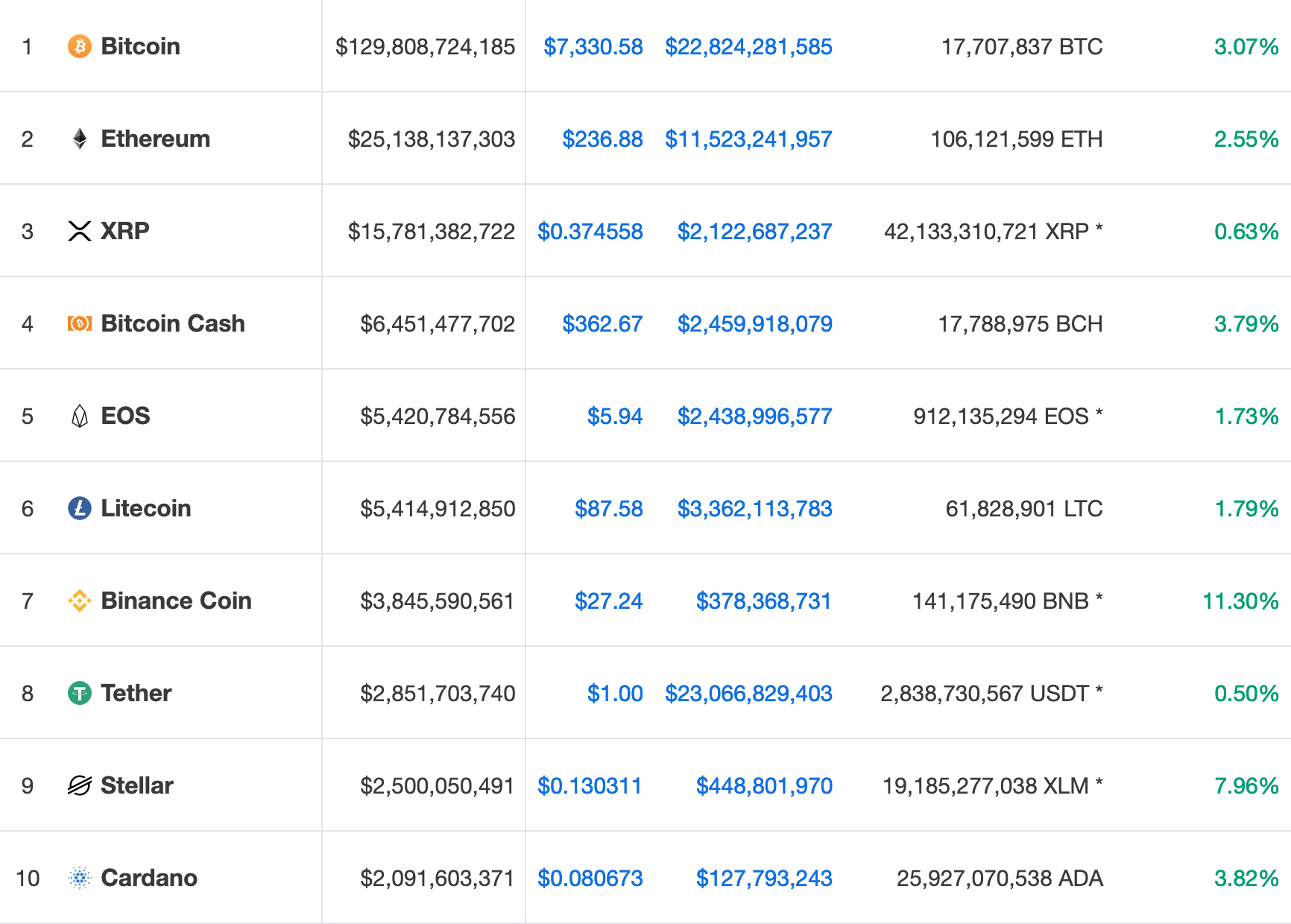Viewport: 1291px width, 924px height.
Task: Select Litecoin market cap $5,414,912,850
Action: tap(438, 509)
